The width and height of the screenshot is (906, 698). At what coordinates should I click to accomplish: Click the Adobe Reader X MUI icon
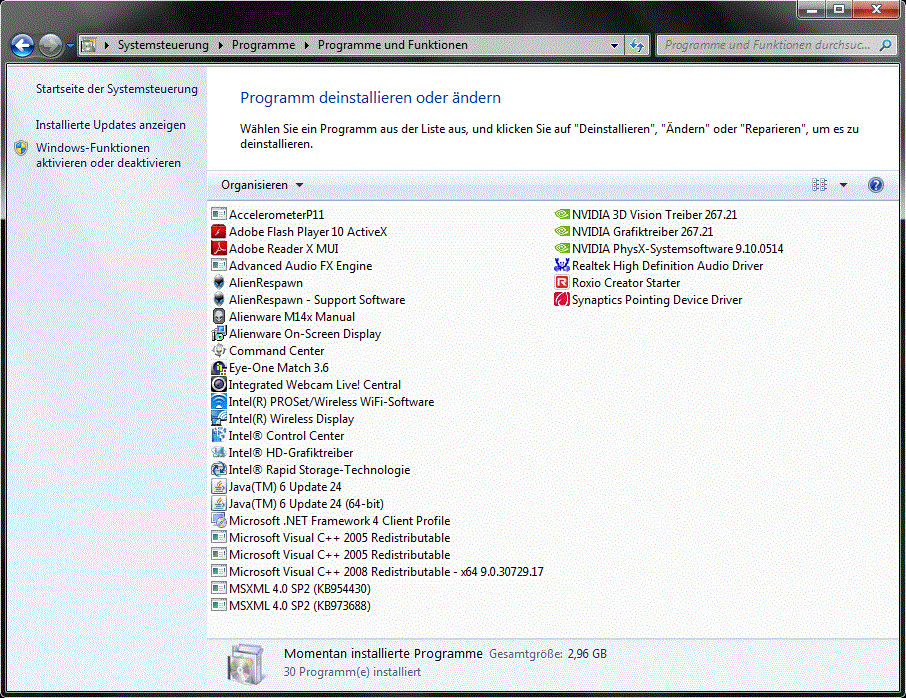point(218,248)
